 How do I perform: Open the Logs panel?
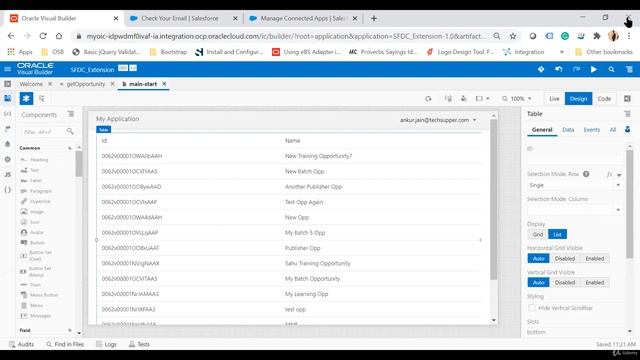click(x=106, y=344)
